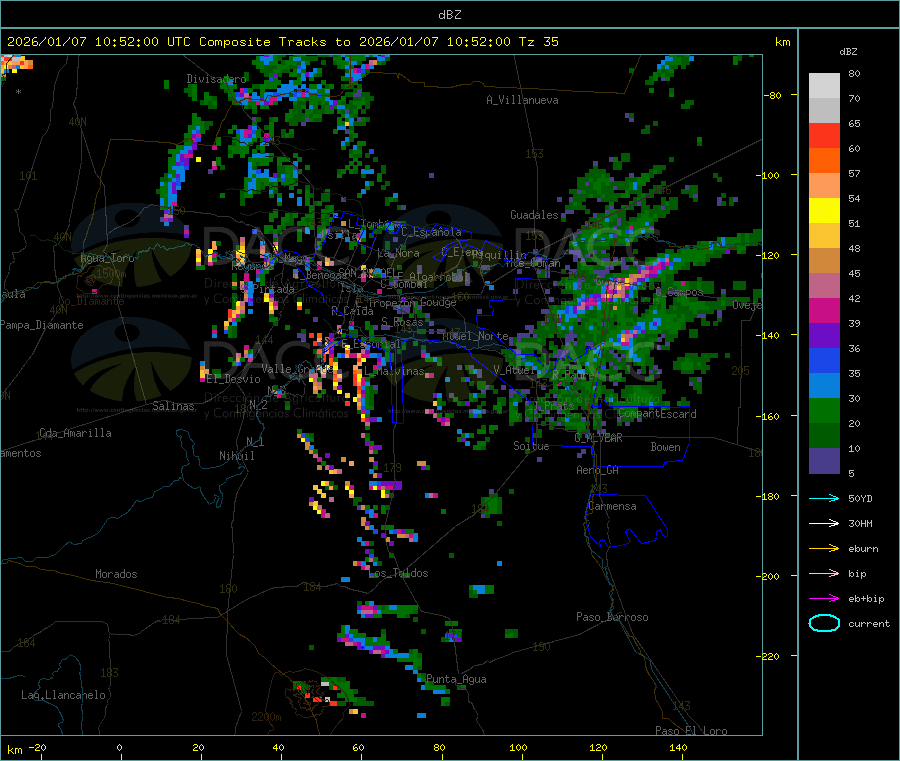Viewport: 900px width, 761px height.
Task: Click the 'Los_Toldos' place label
Action: coord(398,573)
